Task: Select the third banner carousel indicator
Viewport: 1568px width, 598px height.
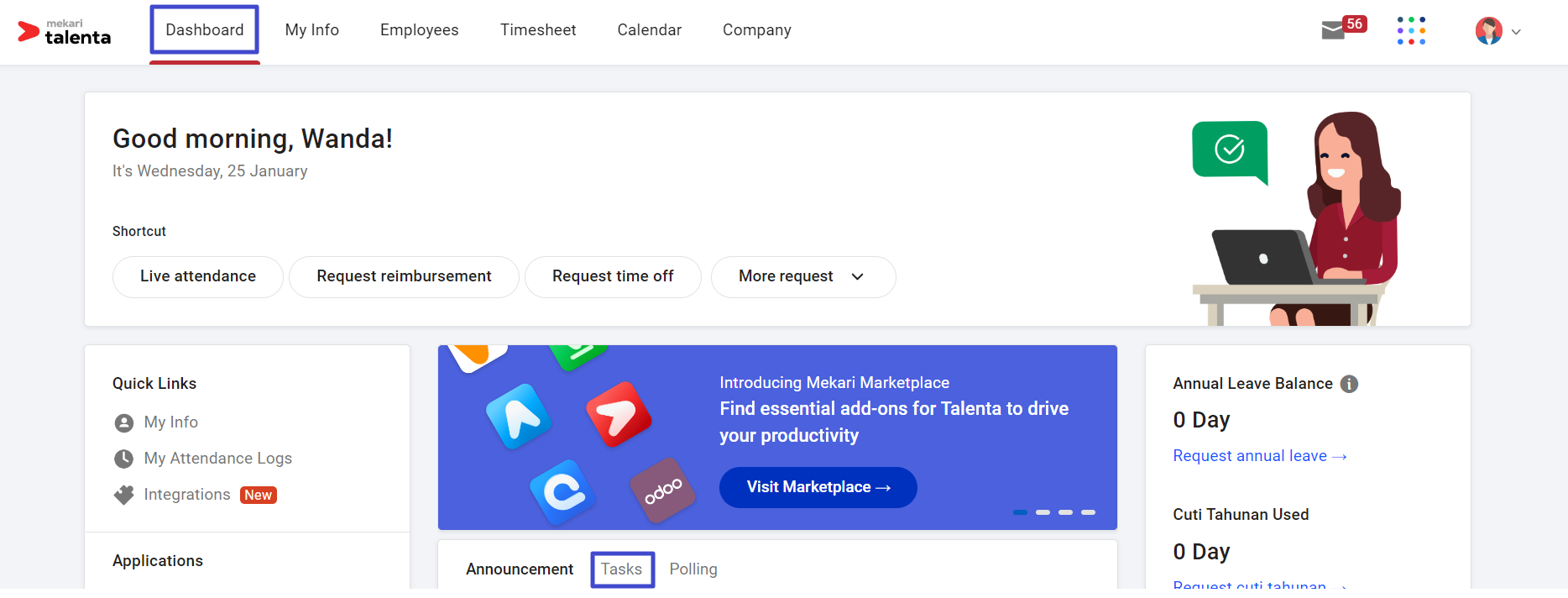Action: (x=1065, y=512)
